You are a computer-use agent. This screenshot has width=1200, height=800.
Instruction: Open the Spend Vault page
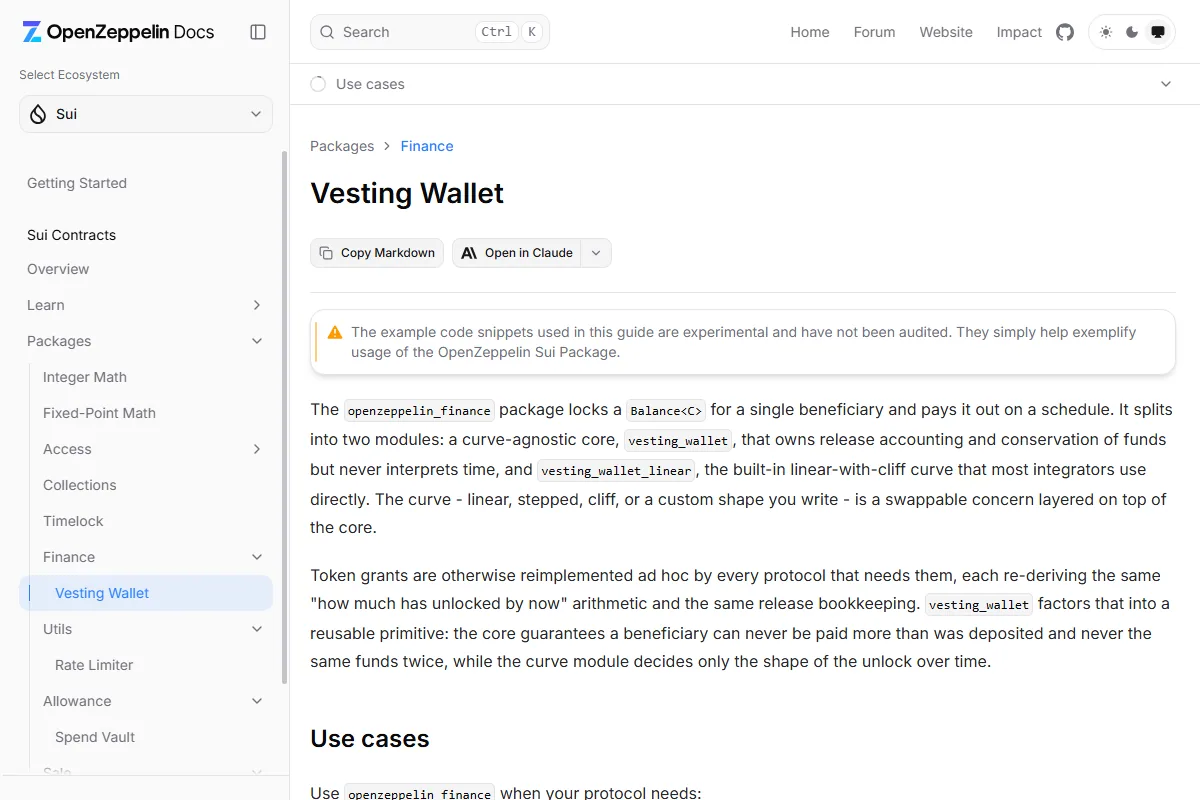tap(95, 737)
